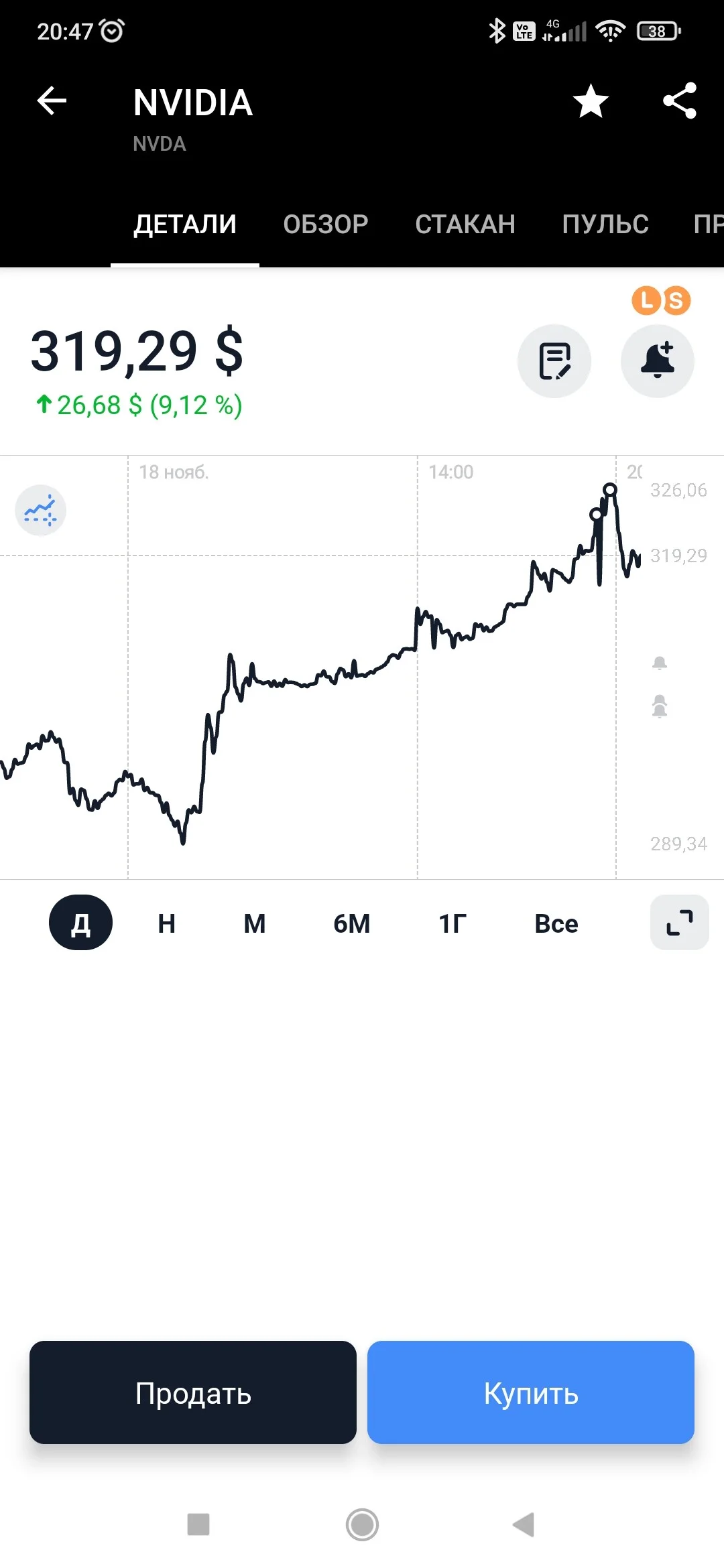Open the ПУЛЬС tab

click(605, 224)
